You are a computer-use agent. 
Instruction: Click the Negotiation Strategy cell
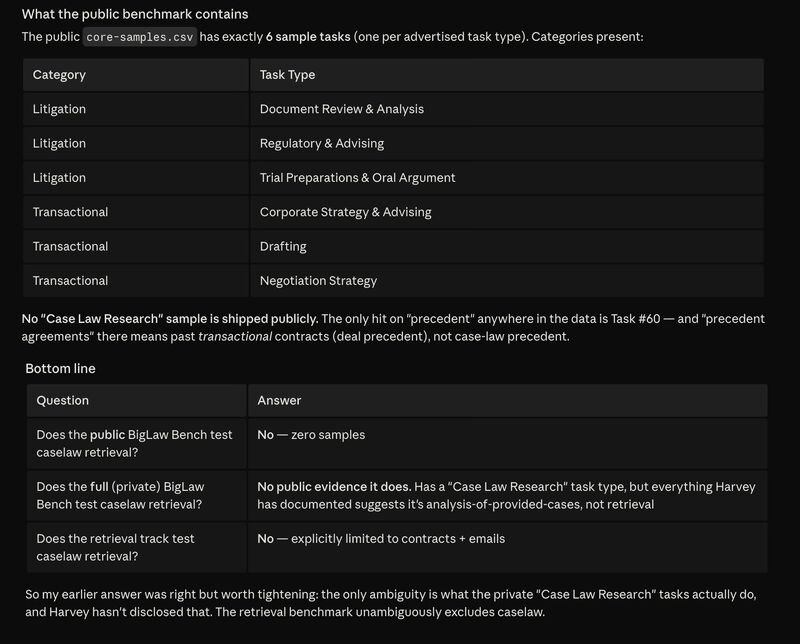pos(318,281)
